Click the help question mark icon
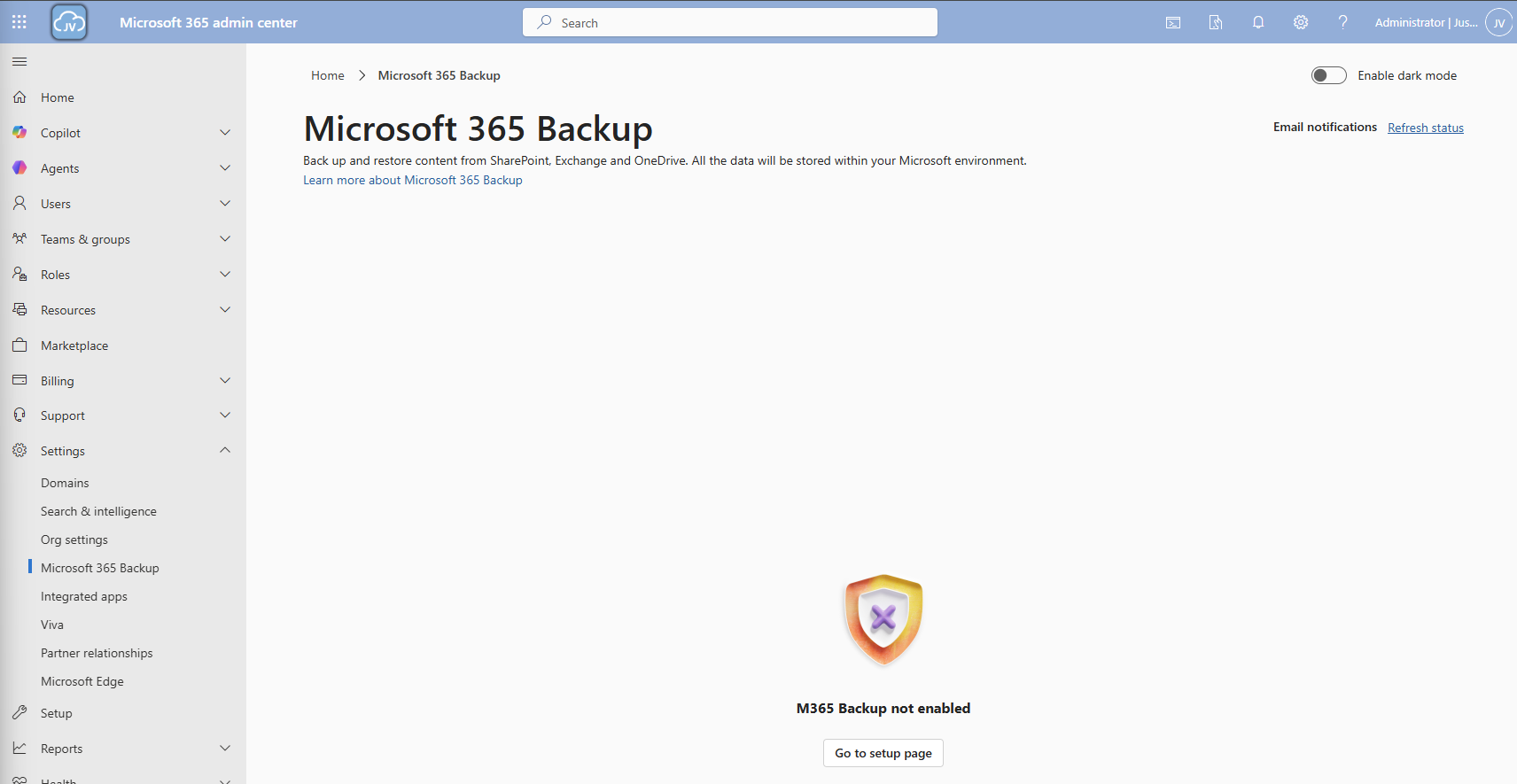Viewport: 1517px width, 784px height. [x=1342, y=23]
